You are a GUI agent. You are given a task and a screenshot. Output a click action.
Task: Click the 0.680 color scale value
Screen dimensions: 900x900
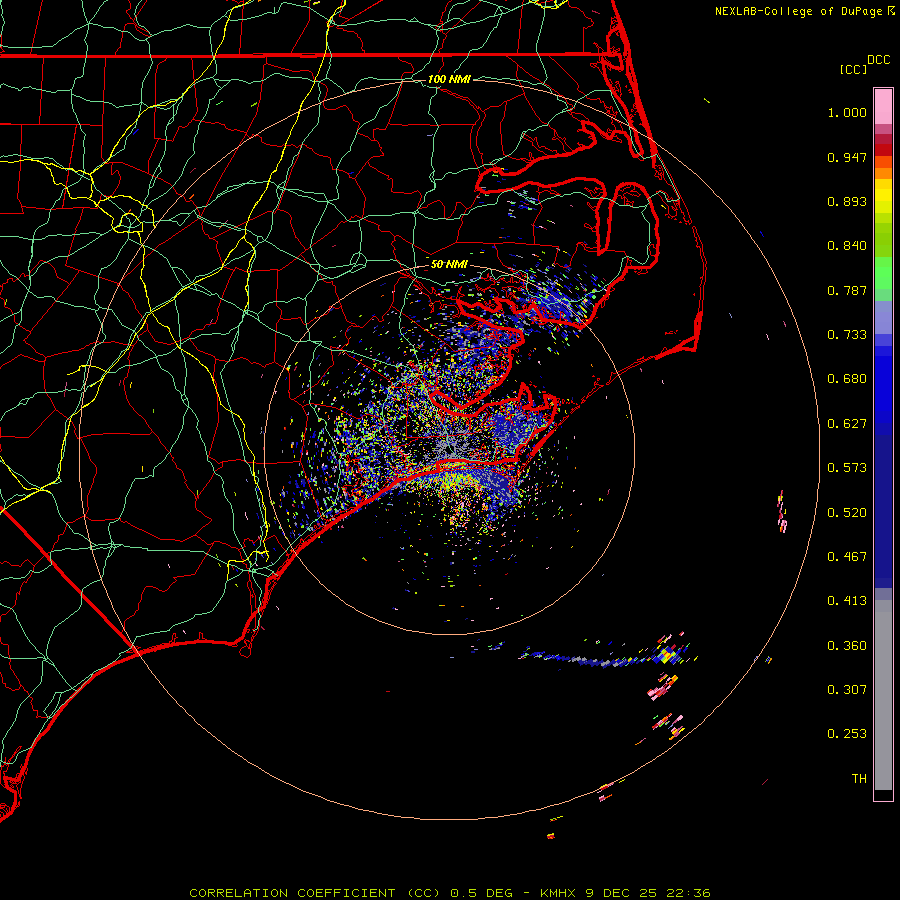[847, 379]
